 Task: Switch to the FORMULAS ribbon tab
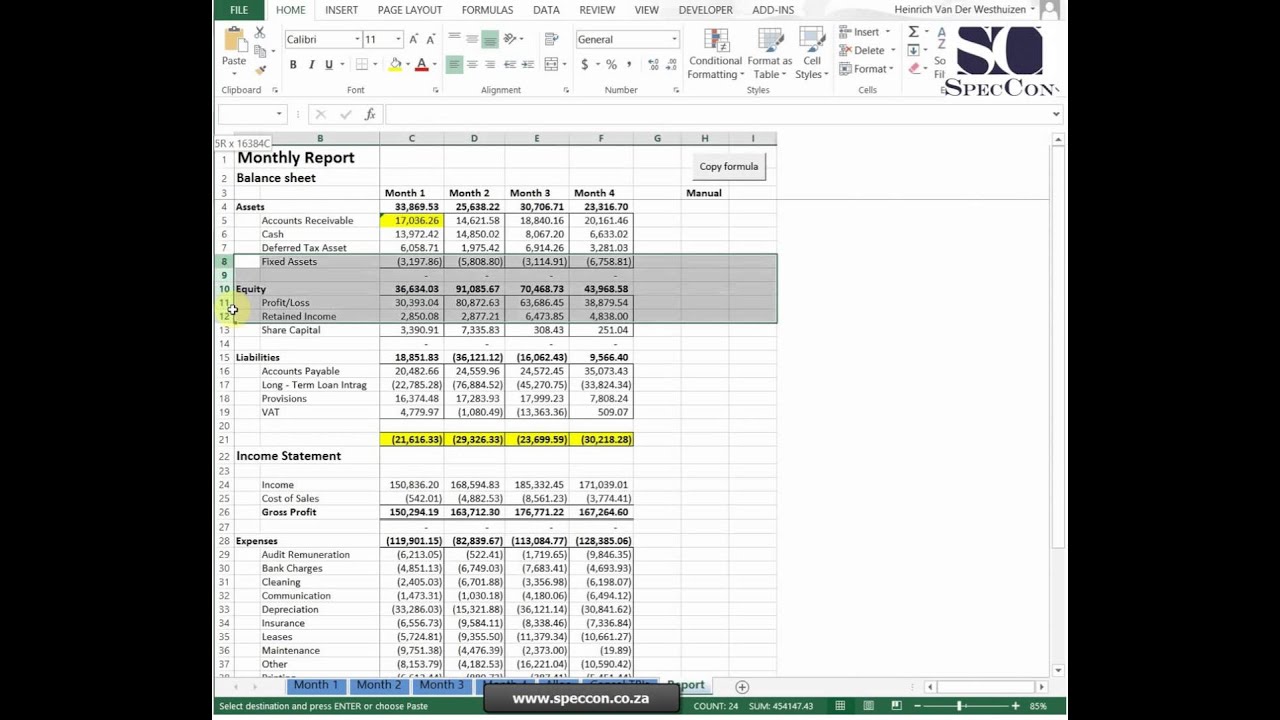[487, 10]
